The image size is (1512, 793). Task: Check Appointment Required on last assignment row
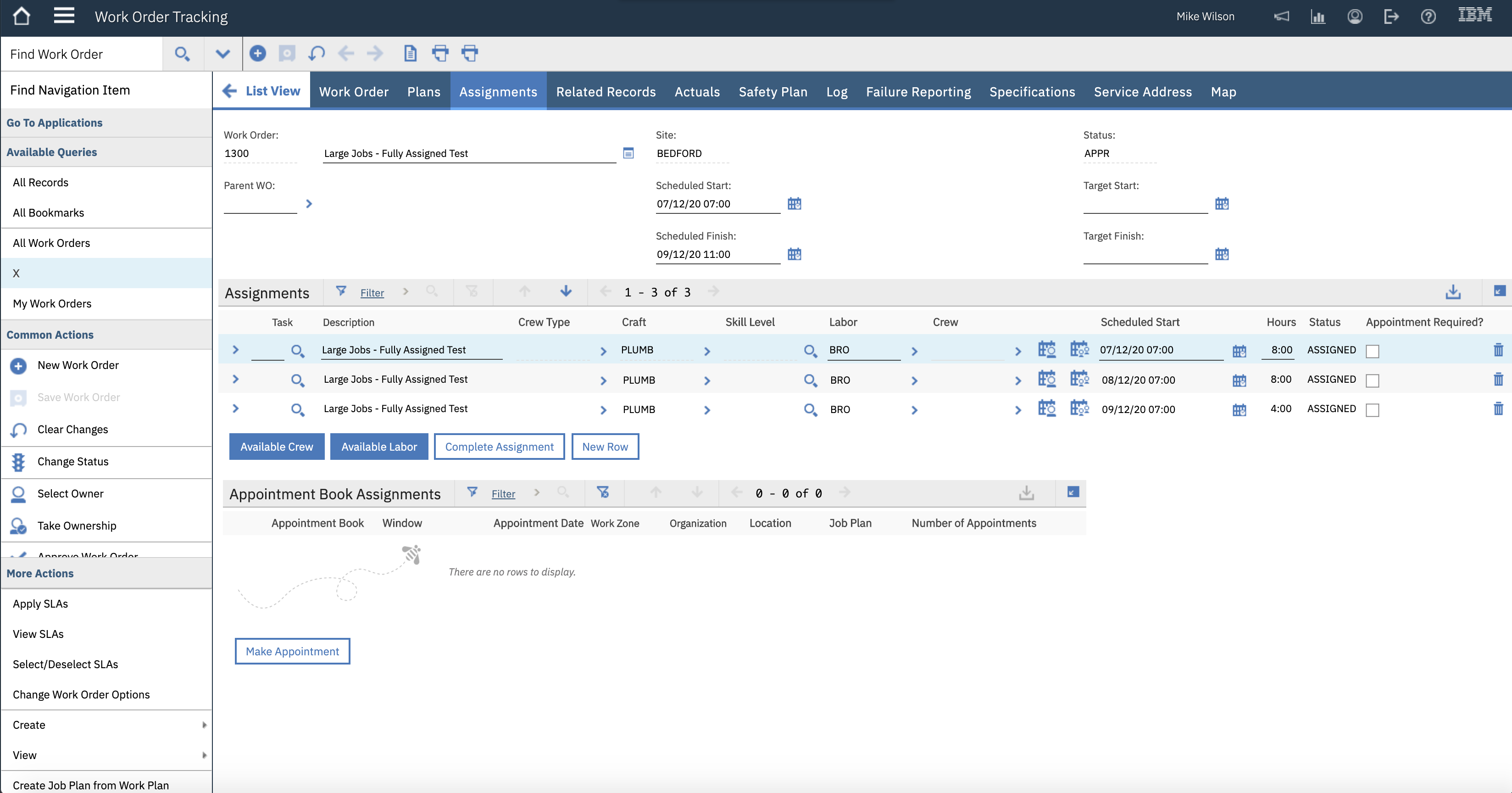click(x=1372, y=410)
